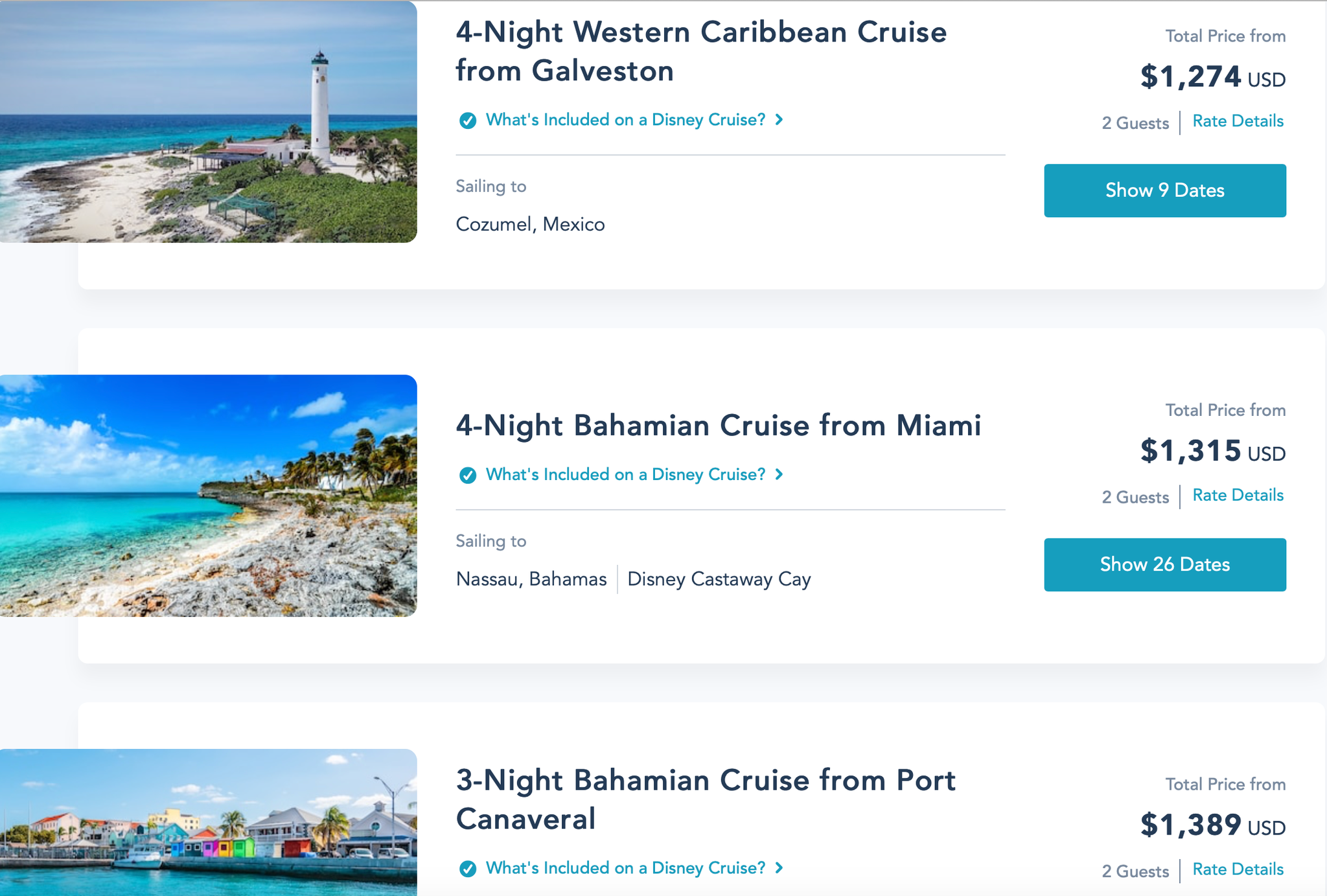Click the chevron arrow on the Port Canaveral included link
The height and width of the screenshot is (896, 1327).
(x=779, y=868)
